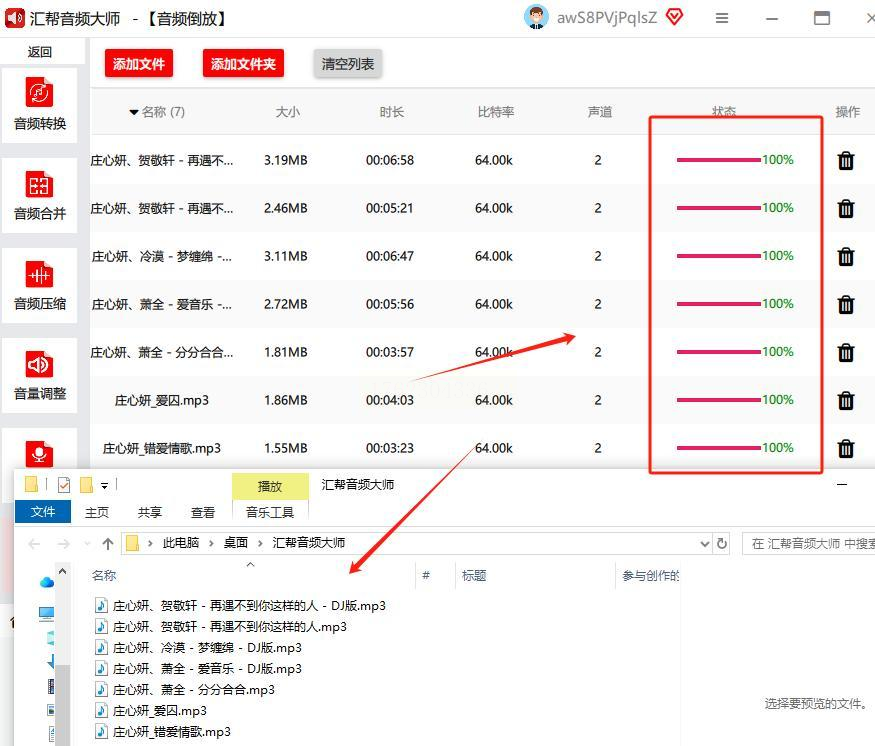Delete the 爱音乐 track row
The image size is (875, 746).
(x=845, y=304)
